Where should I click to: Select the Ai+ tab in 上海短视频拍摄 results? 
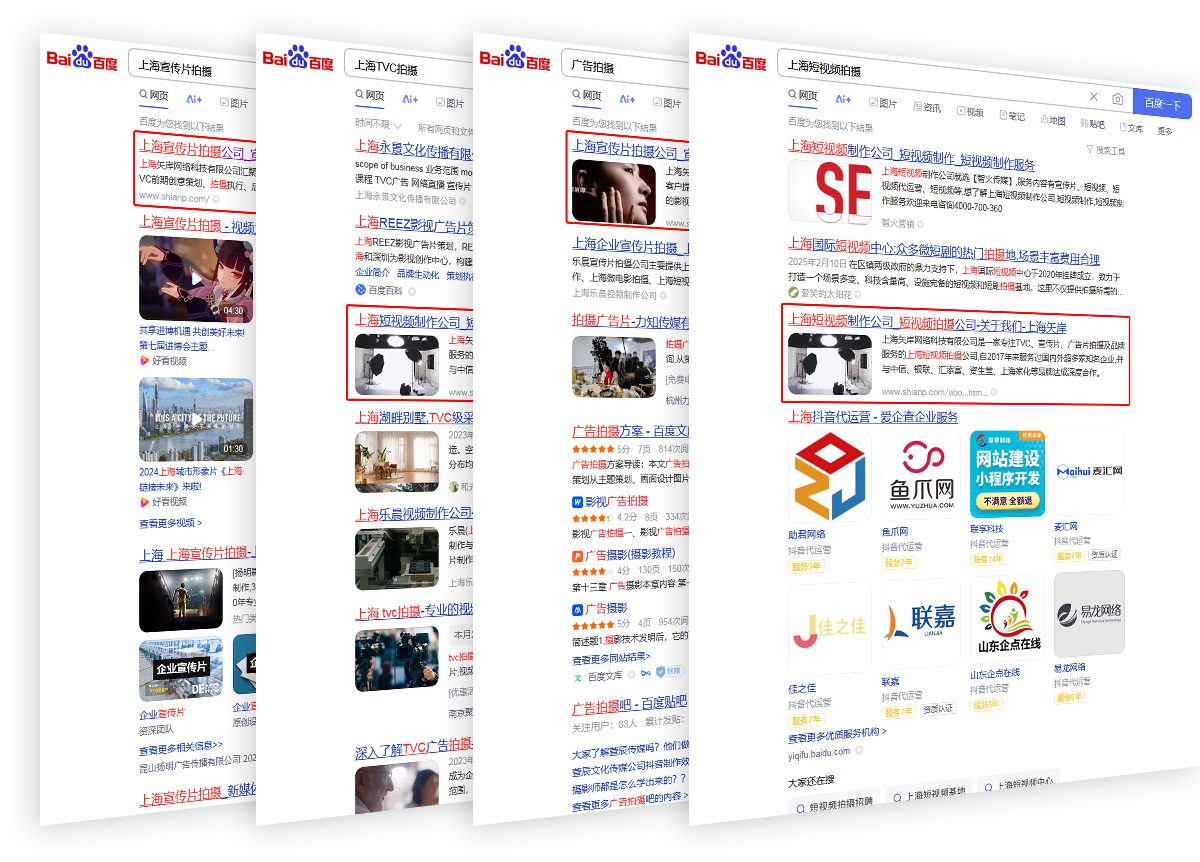(x=843, y=100)
